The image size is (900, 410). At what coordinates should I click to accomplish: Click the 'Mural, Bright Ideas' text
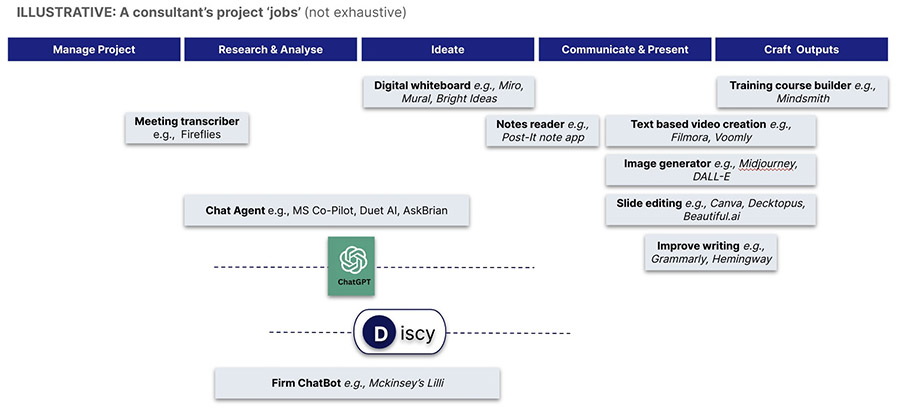(x=449, y=98)
